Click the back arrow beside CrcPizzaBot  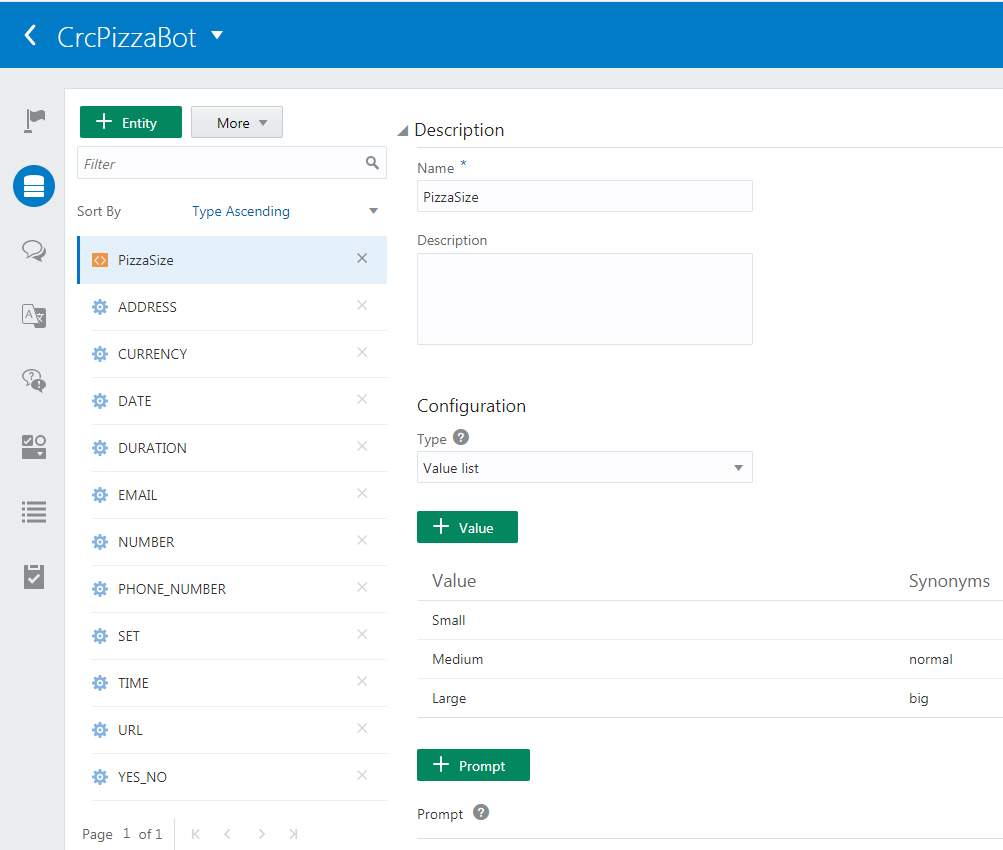pyautogui.click(x=30, y=36)
